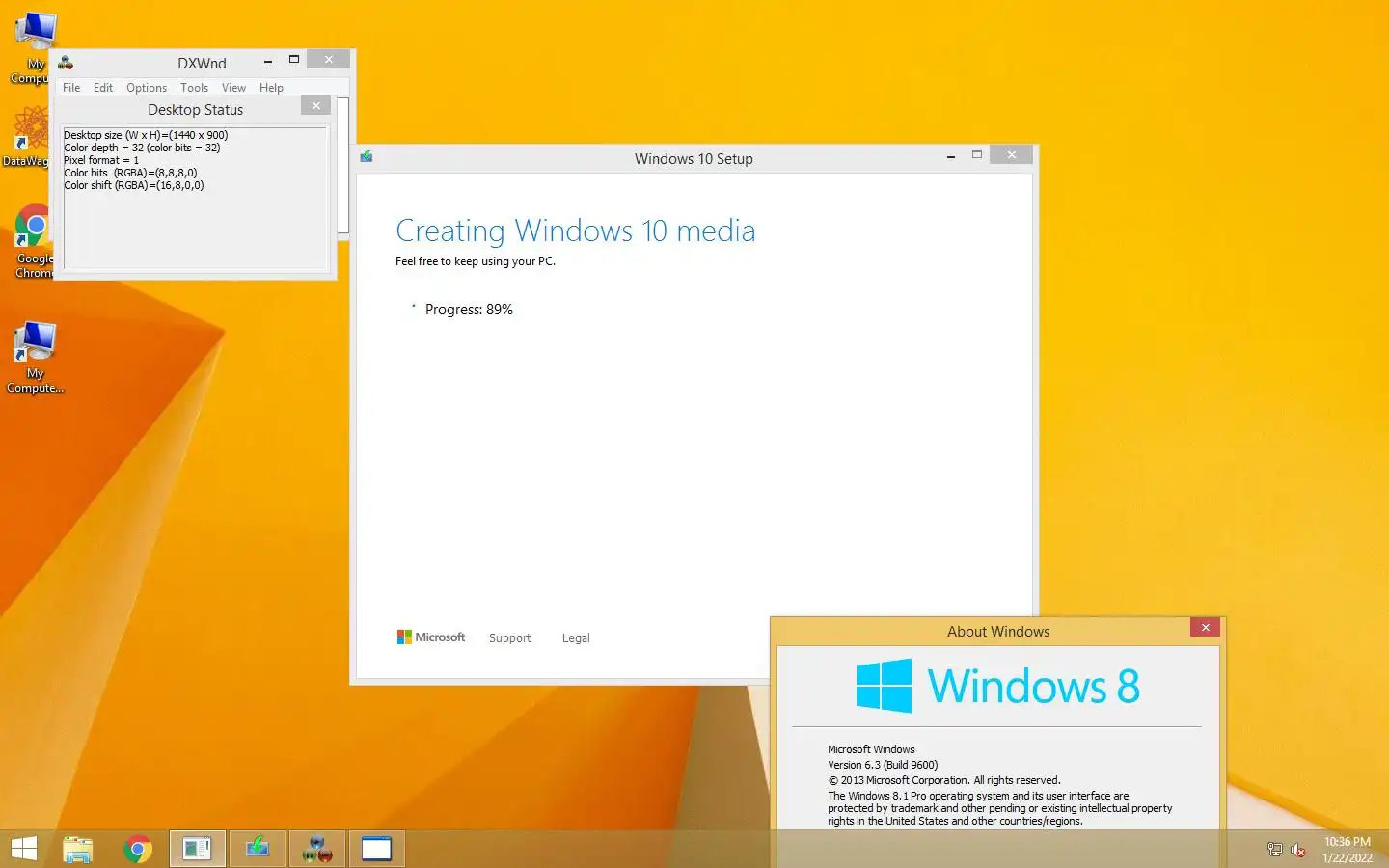The width and height of the screenshot is (1389, 868).
Task: Switch to Windows 10 Setup taskbar button
Action: pyautogui.click(x=258, y=849)
